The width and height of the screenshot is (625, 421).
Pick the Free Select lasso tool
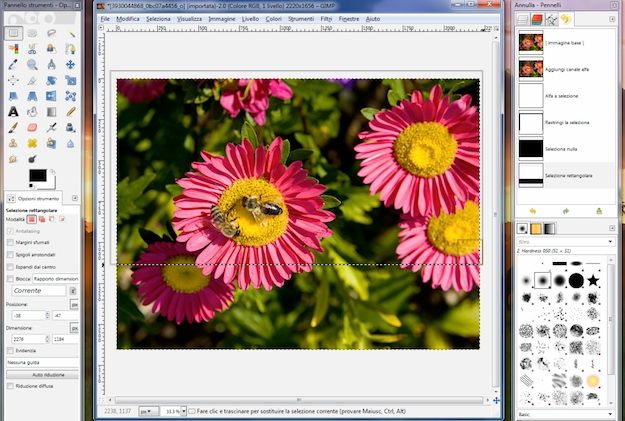tap(53, 33)
